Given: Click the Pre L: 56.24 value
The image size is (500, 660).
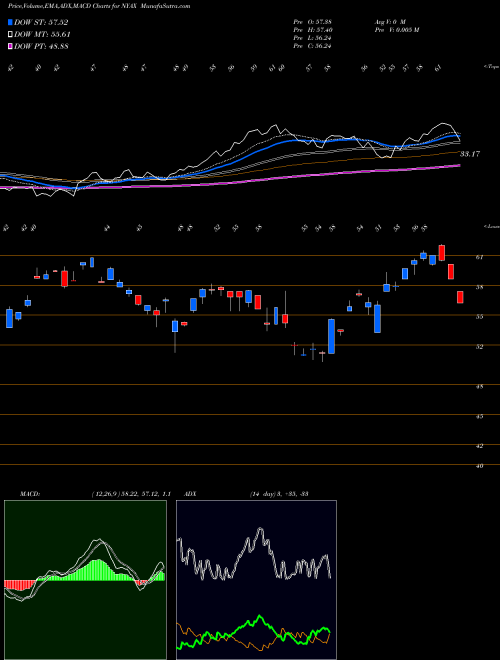Looking at the screenshot, I should point(312,38).
